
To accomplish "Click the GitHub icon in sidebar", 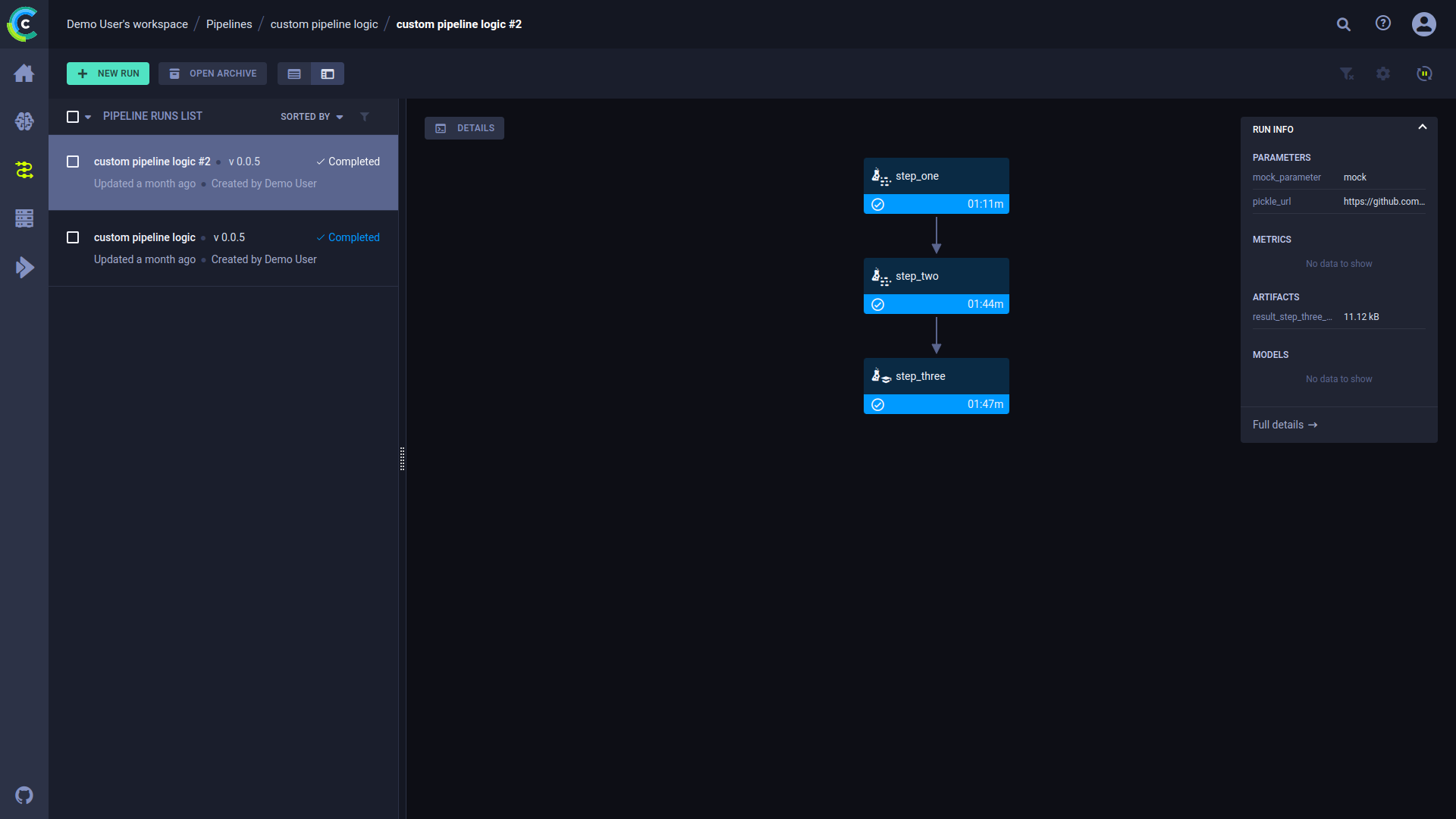I will pyautogui.click(x=24, y=795).
